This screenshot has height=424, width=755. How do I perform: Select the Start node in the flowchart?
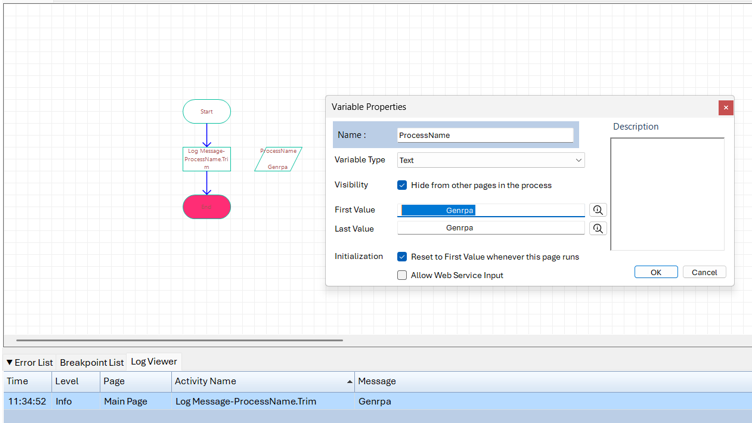point(207,111)
